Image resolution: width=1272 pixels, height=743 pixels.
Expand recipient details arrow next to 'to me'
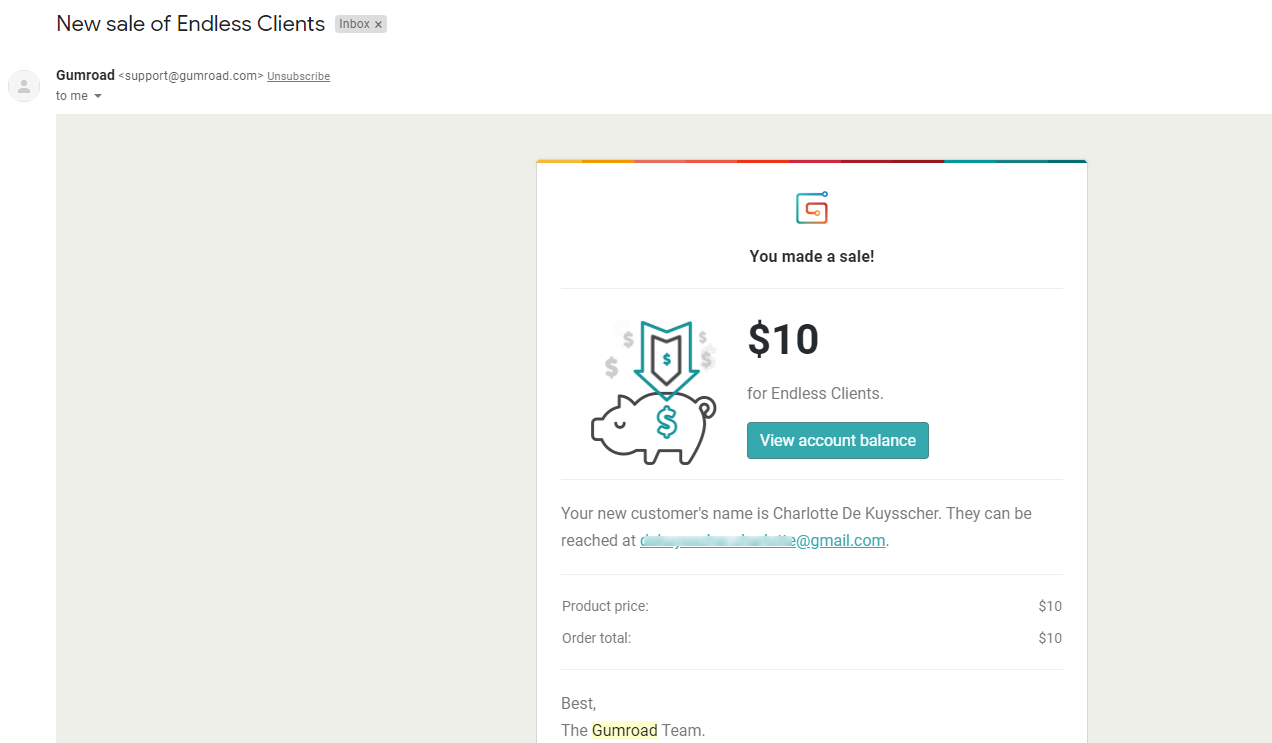point(98,96)
